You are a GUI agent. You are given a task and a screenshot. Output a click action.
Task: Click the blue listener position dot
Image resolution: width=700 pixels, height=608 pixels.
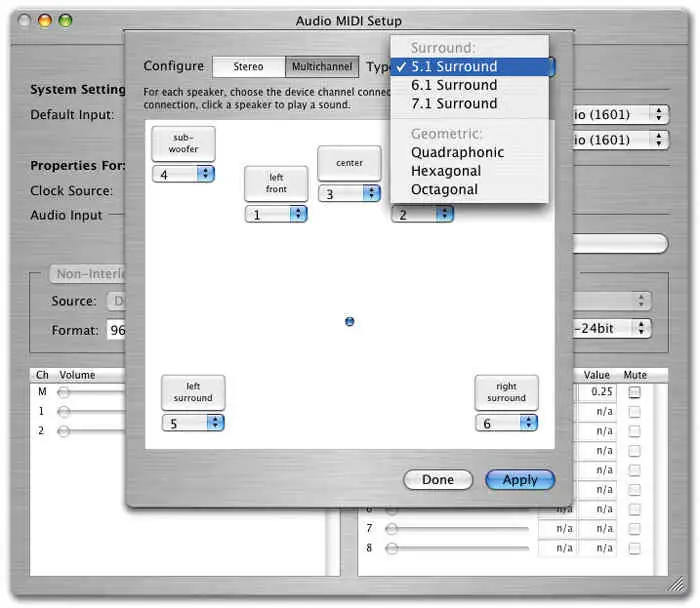tap(349, 321)
